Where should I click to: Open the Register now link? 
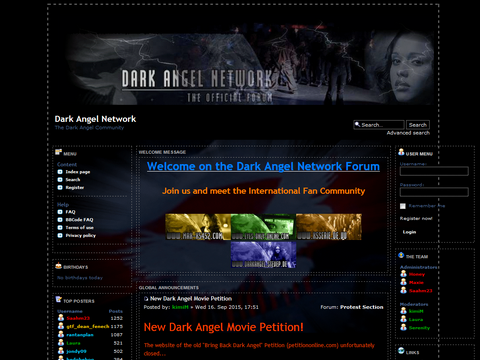[x=416, y=219]
